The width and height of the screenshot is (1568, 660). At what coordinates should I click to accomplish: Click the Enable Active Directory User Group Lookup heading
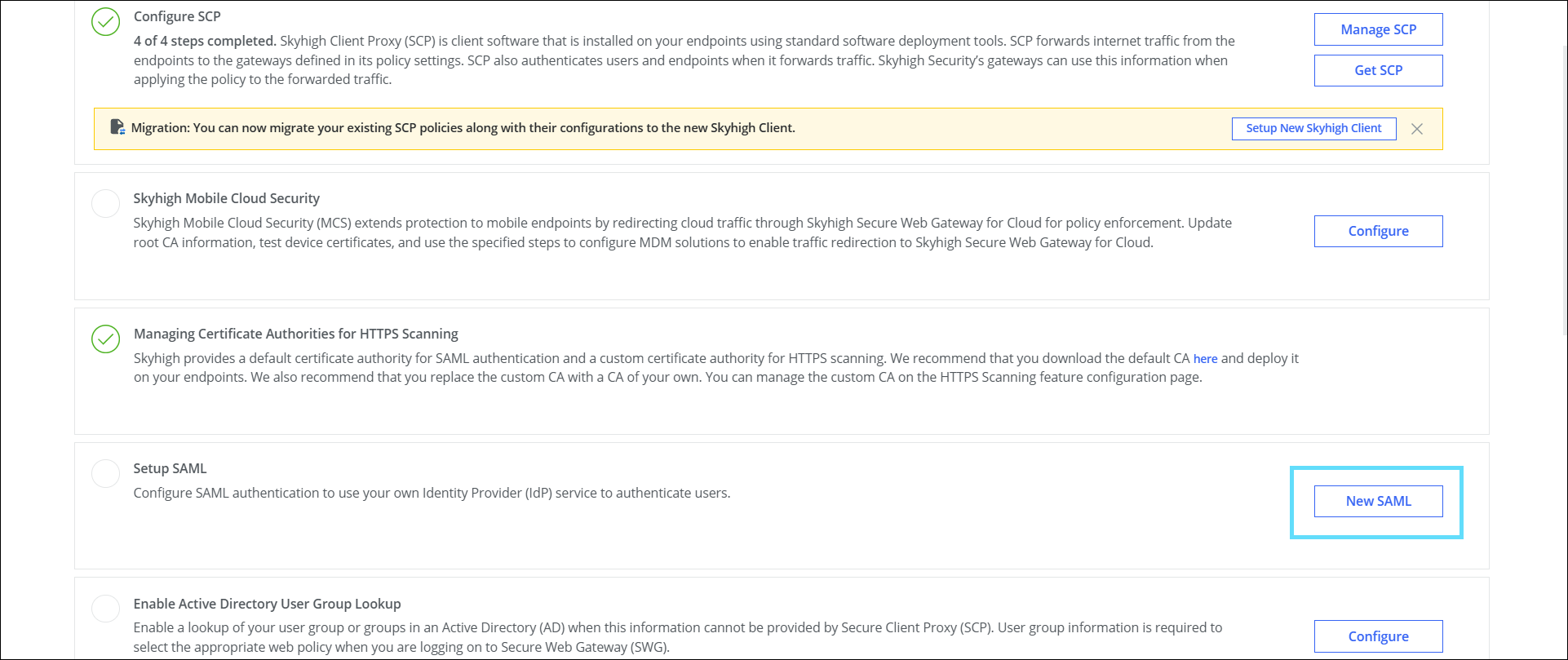pyautogui.click(x=268, y=604)
